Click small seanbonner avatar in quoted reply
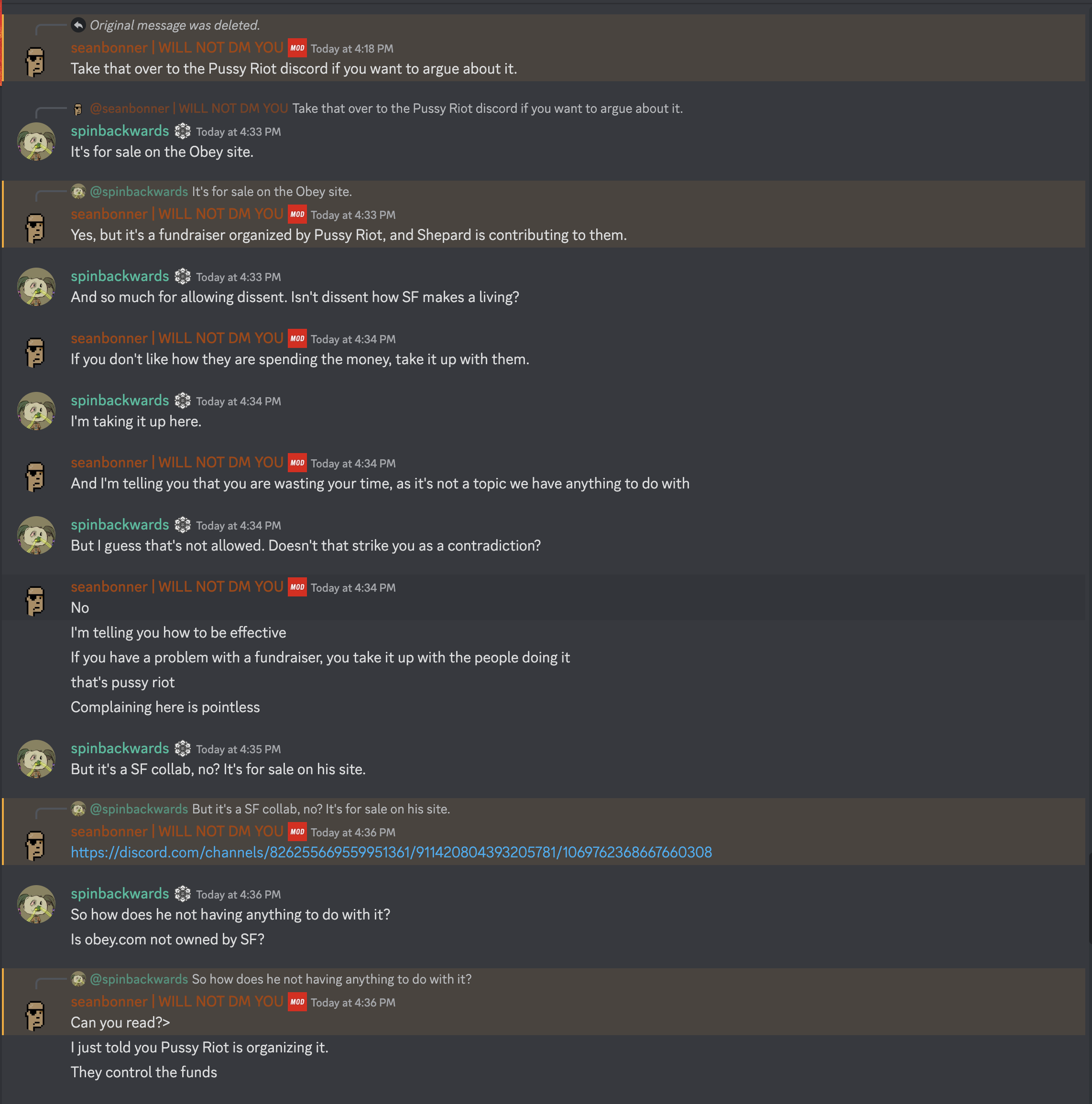This screenshot has width=1092, height=1104. click(78, 108)
